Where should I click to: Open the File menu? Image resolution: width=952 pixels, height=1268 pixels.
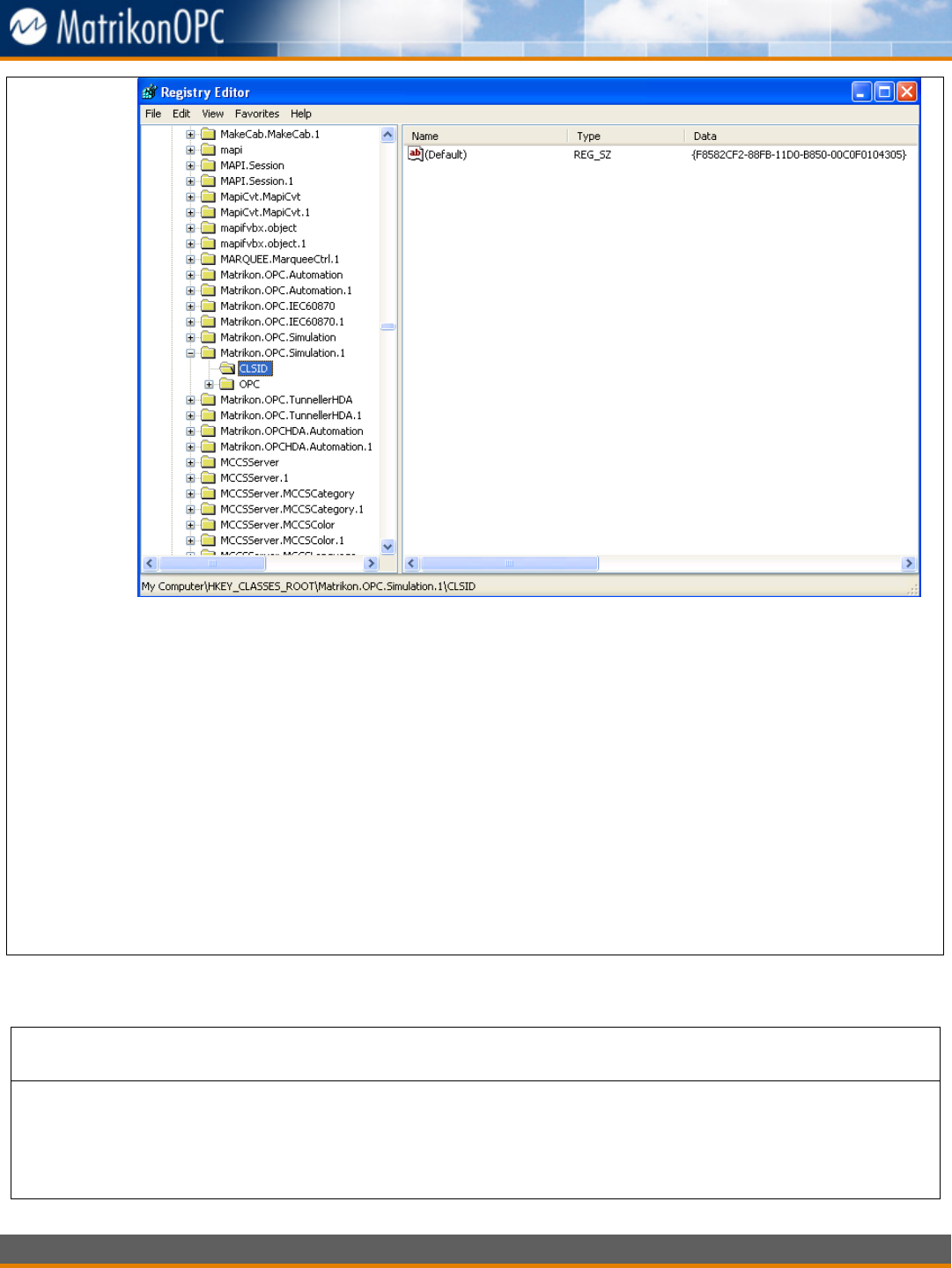click(153, 114)
